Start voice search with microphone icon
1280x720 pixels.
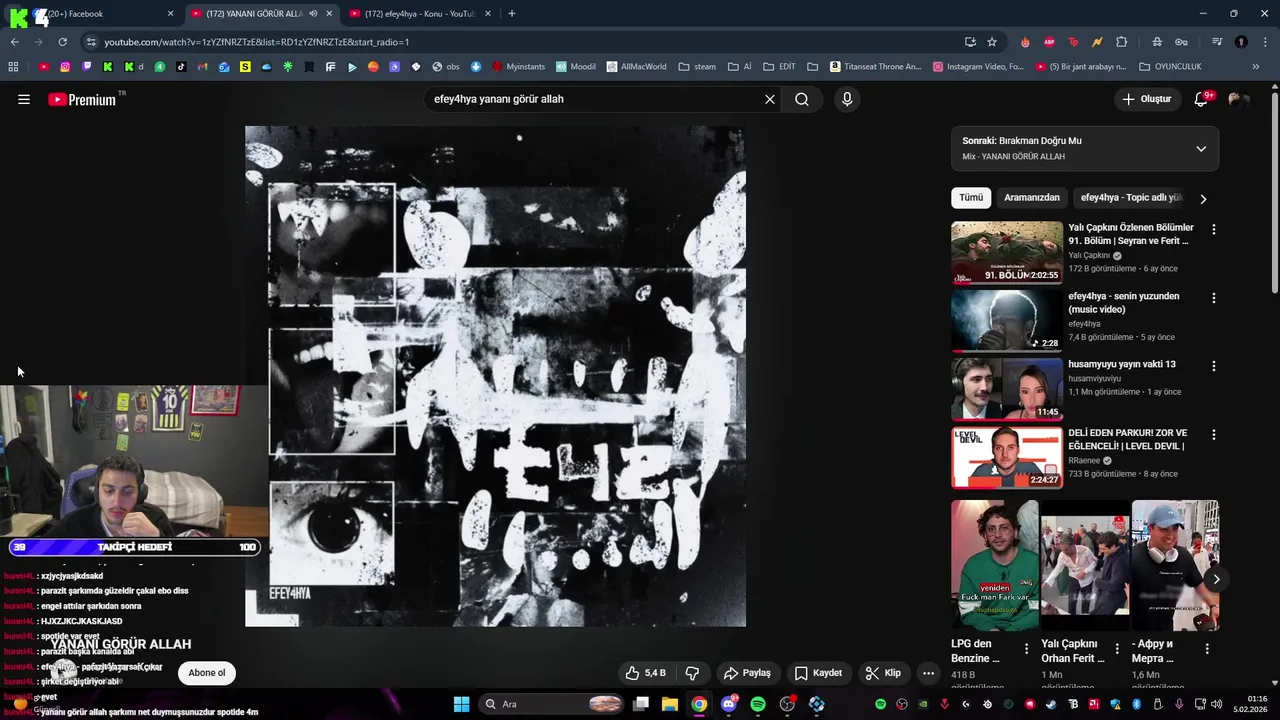coord(847,99)
